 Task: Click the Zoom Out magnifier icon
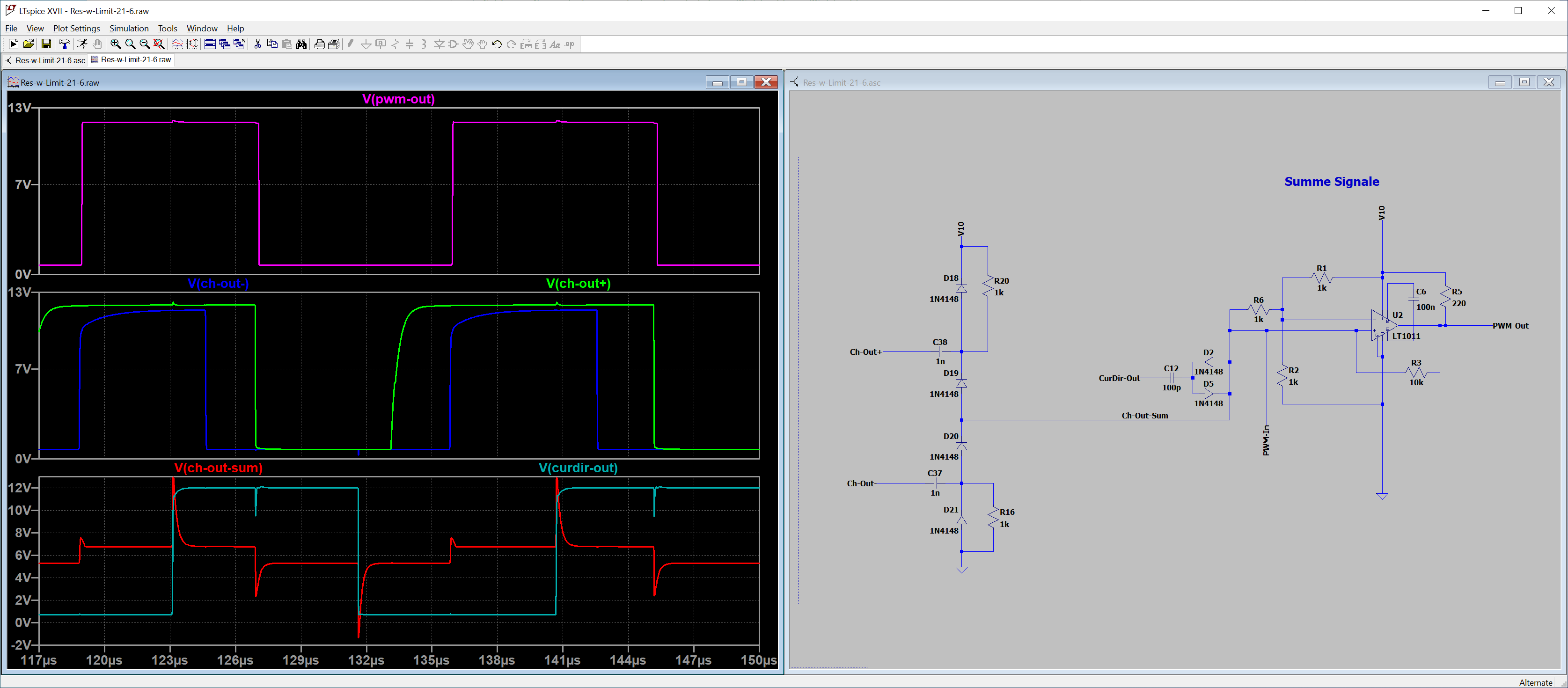click(x=145, y=44)
